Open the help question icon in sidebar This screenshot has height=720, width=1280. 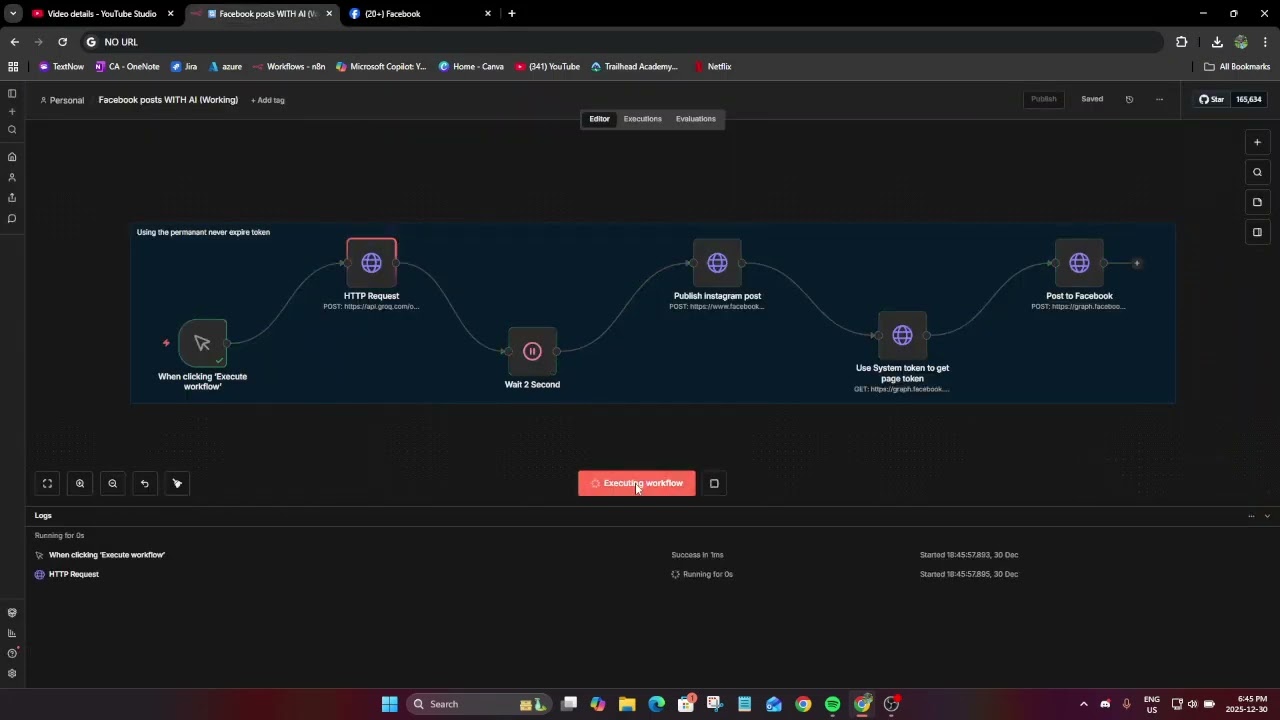click(12, 653)
